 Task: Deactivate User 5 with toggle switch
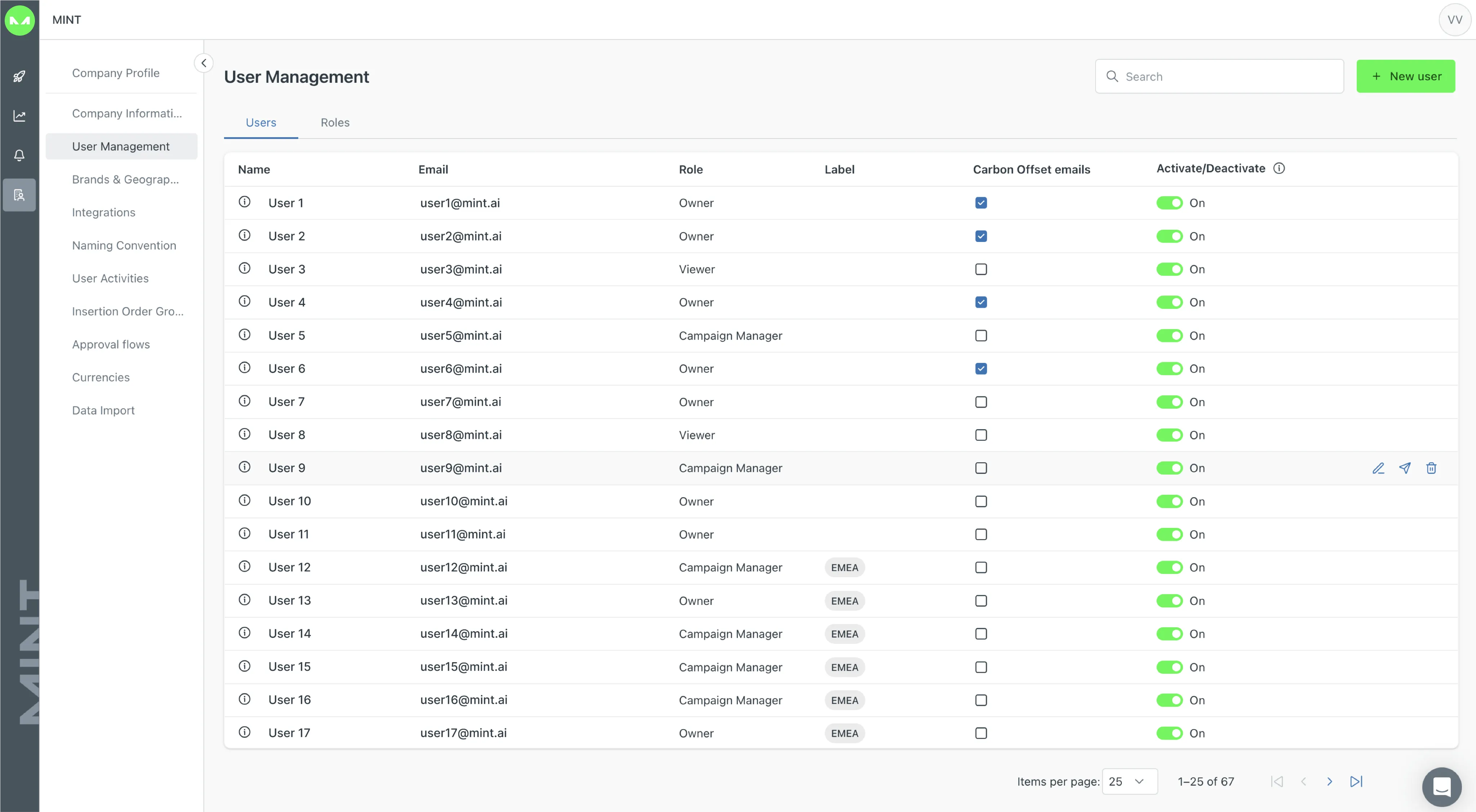[x=1169, y=336]
